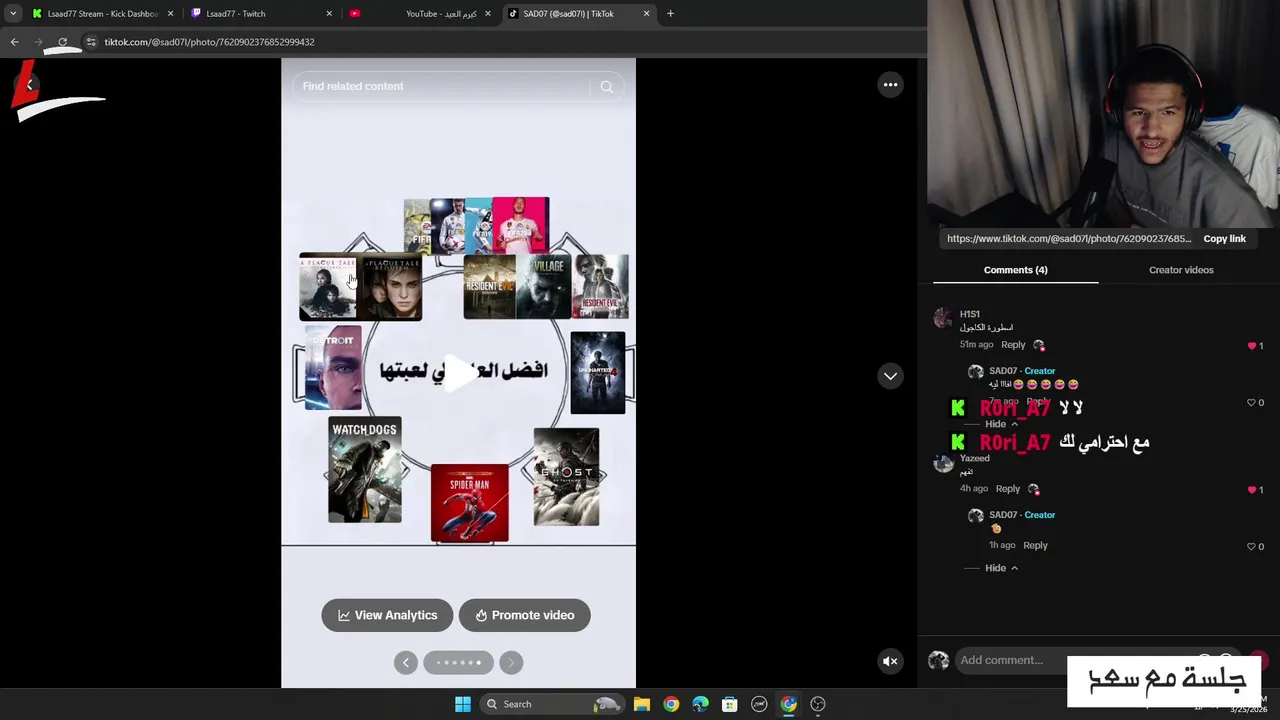Open a new browser tab

point(670,14)
